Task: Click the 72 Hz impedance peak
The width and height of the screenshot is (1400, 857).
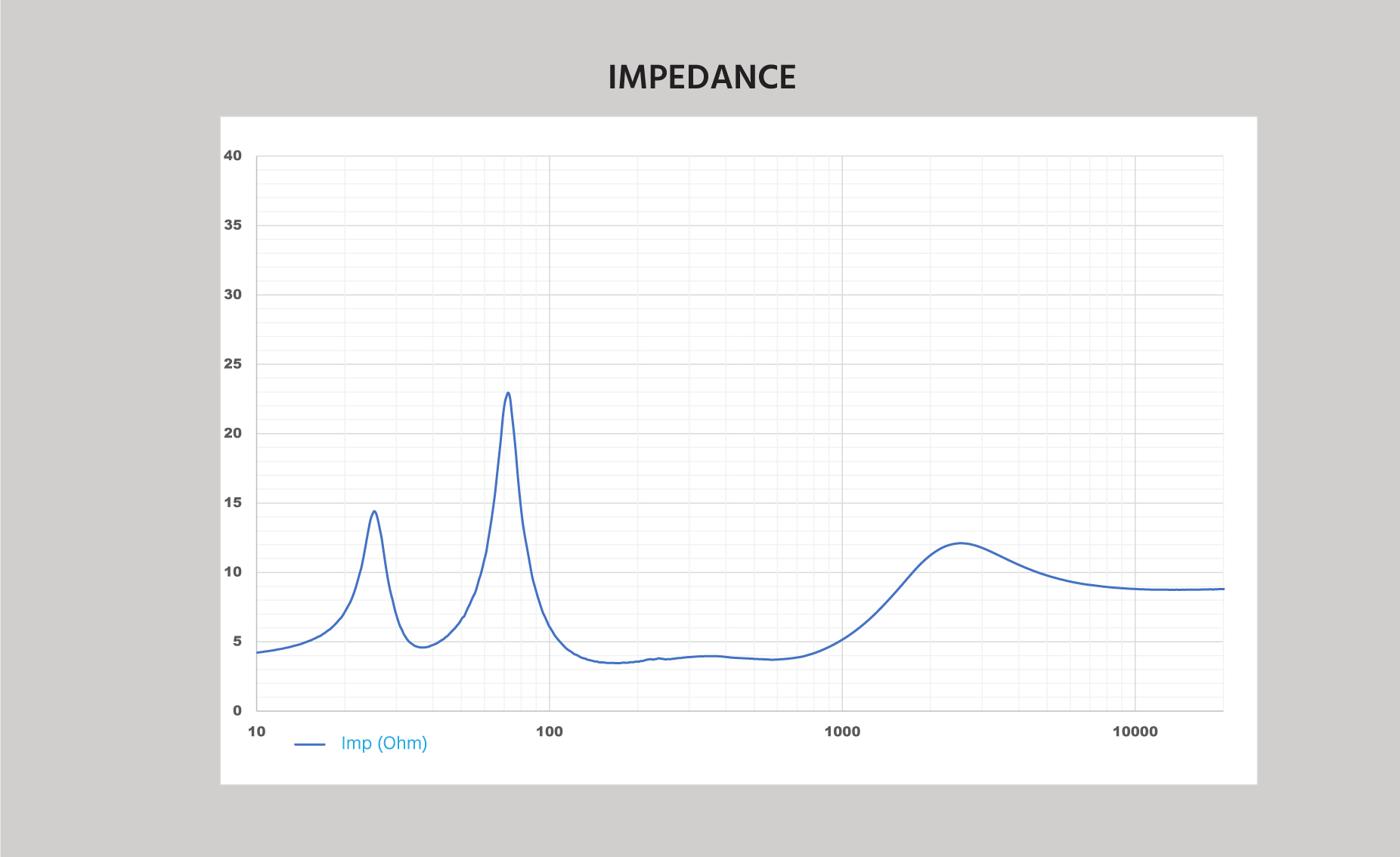Action: [x=508, y=393]
